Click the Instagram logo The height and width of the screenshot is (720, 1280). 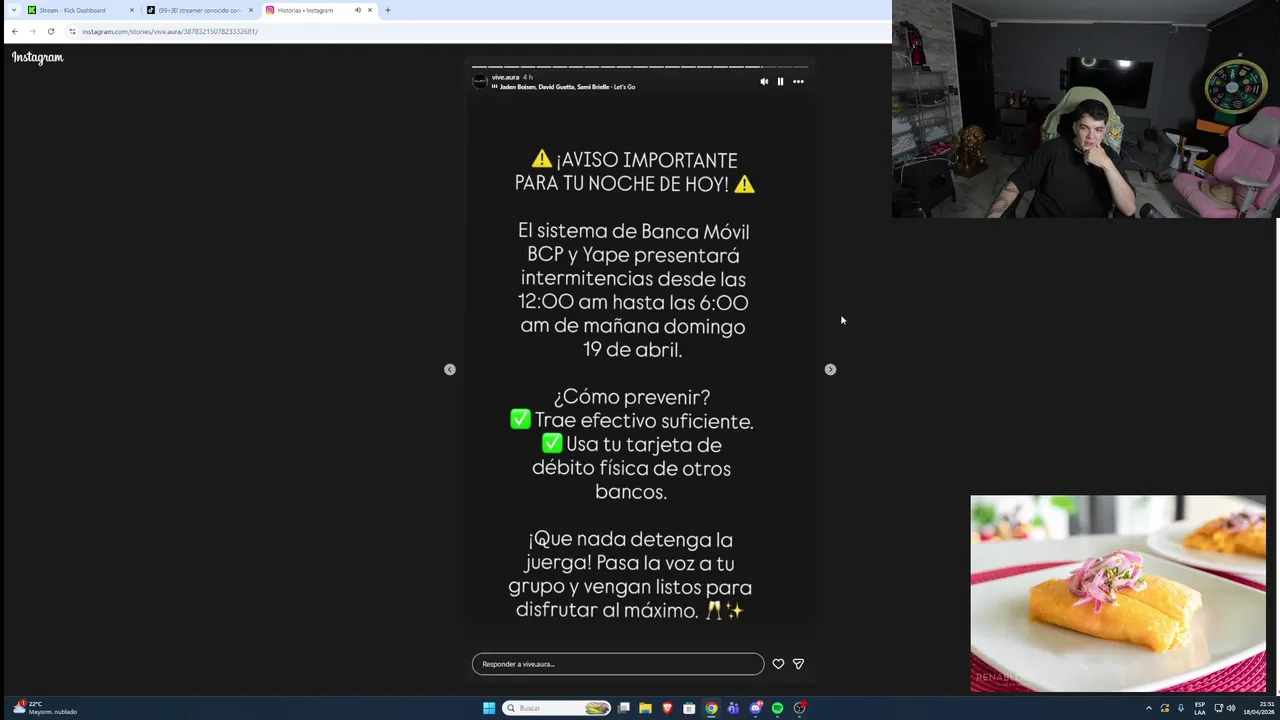tap(37, 58)
